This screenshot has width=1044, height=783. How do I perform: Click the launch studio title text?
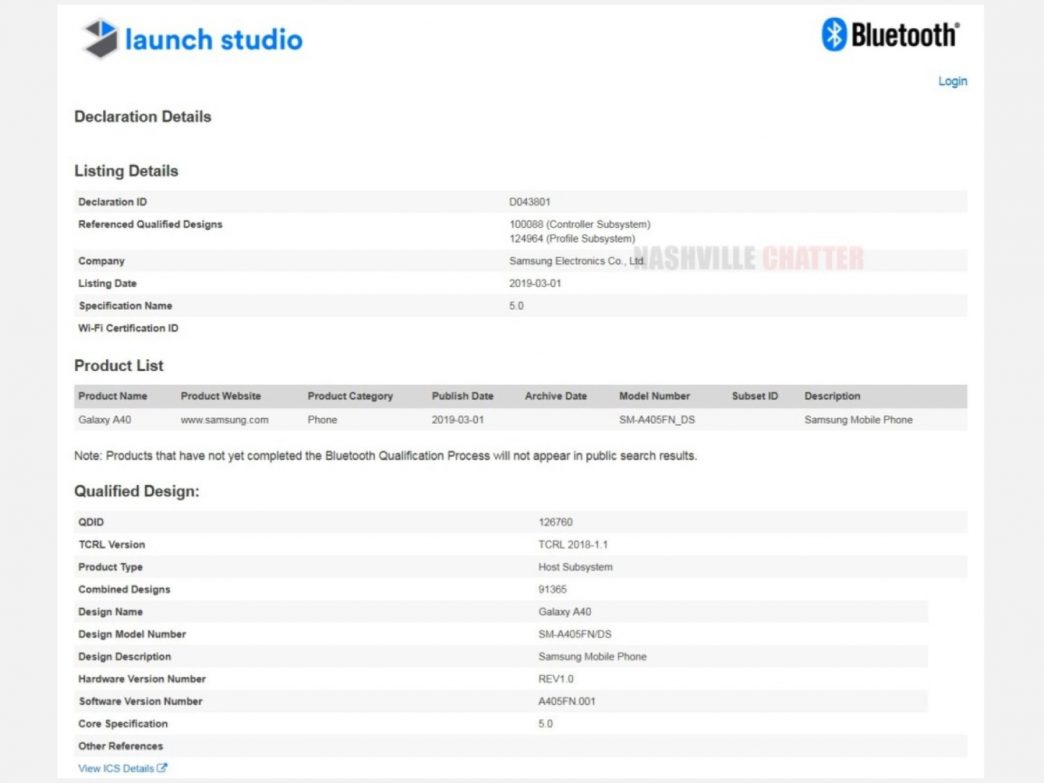(213, 39)
